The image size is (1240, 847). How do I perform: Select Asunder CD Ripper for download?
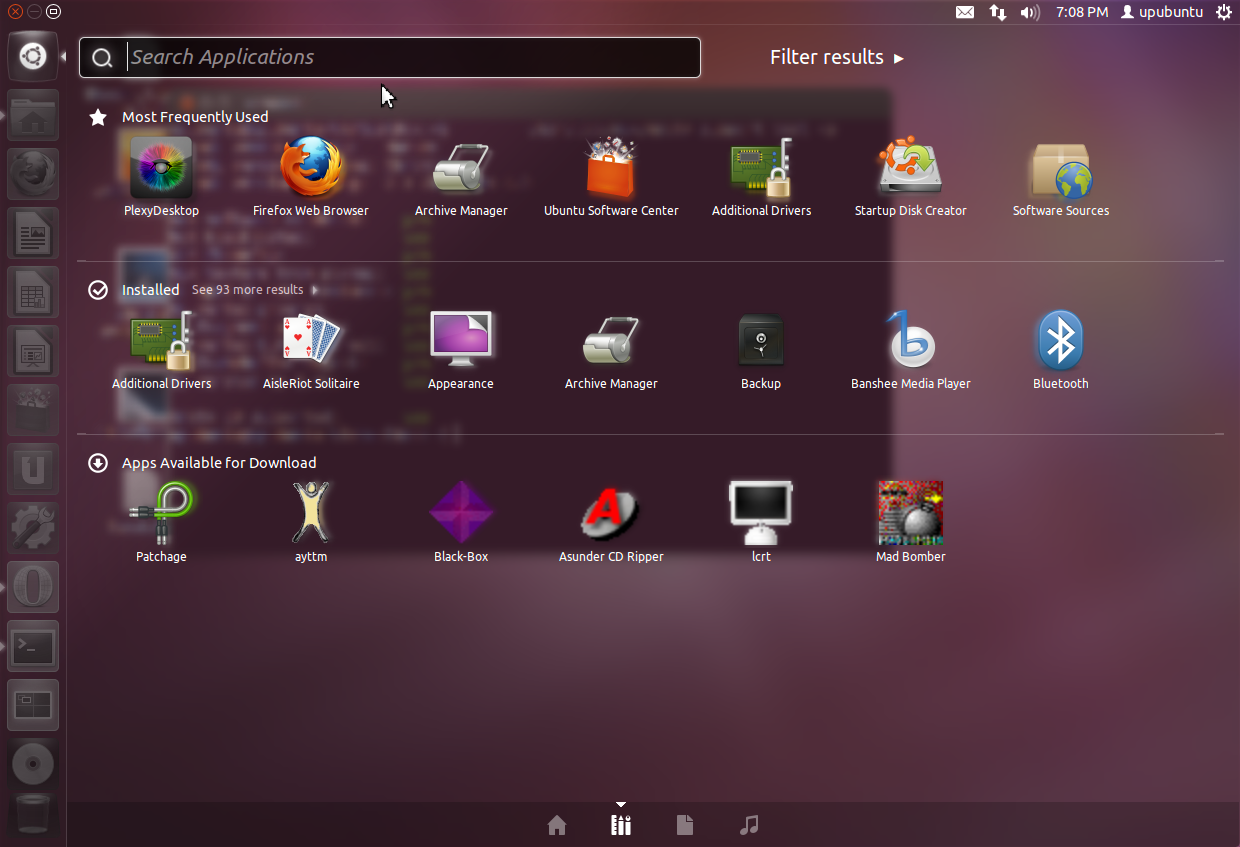pyautogui.click(x=611, y=523)
